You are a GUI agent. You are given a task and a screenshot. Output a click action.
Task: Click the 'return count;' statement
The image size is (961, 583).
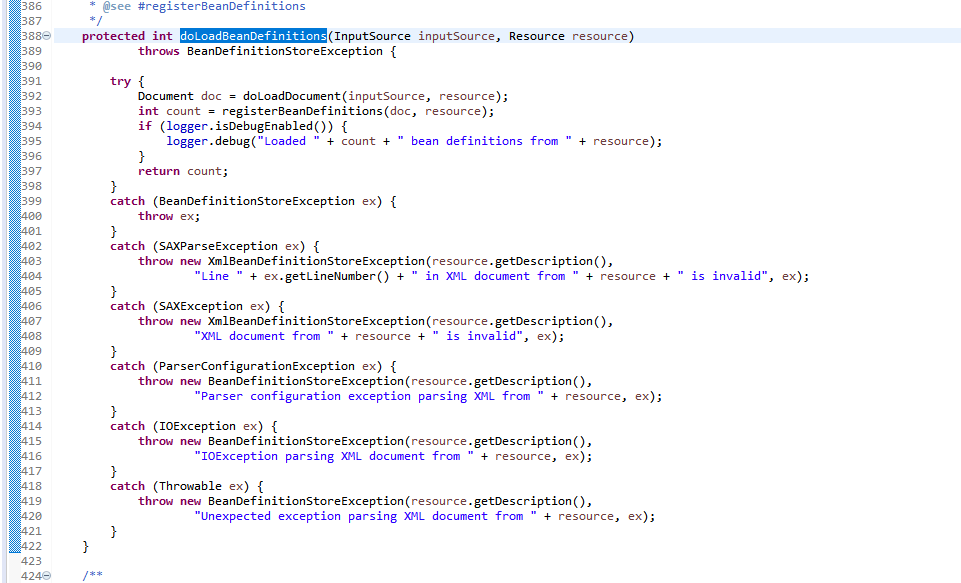point(183,171)
